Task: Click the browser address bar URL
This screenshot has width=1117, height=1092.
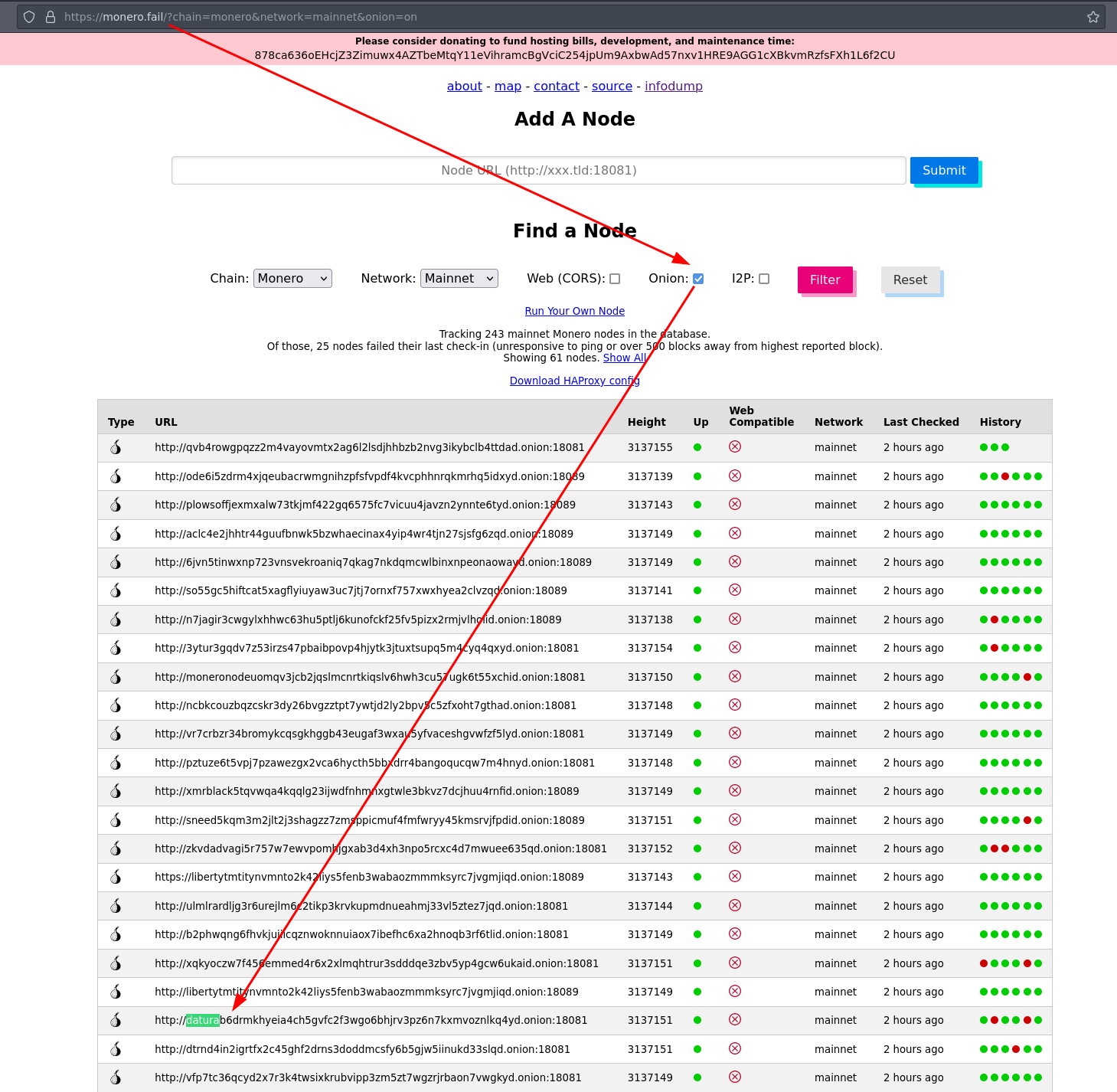Action: [240, 17]
